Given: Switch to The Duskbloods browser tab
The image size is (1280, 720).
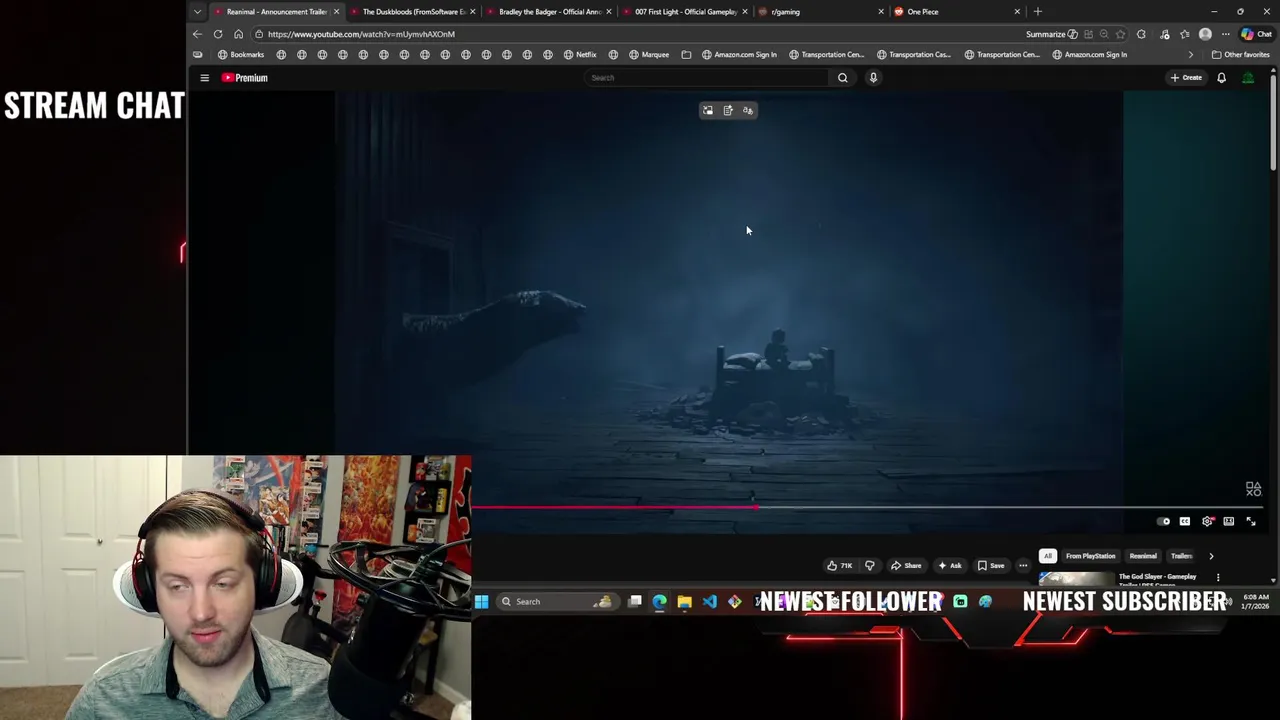Looking at the screenshot, I should pyautogui.click(x=412, y=12).
